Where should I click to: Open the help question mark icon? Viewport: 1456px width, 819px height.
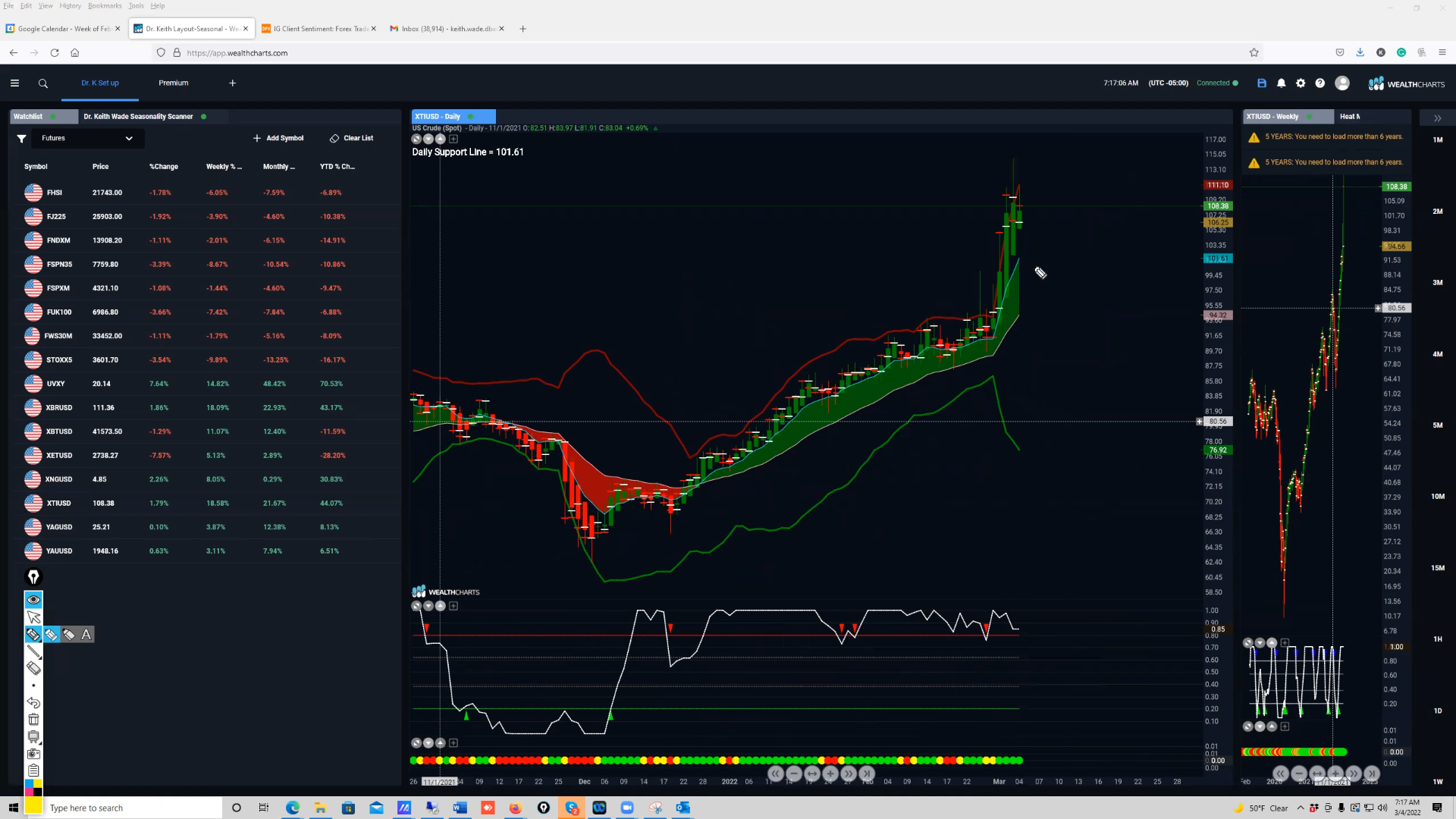pos(1320,83)
